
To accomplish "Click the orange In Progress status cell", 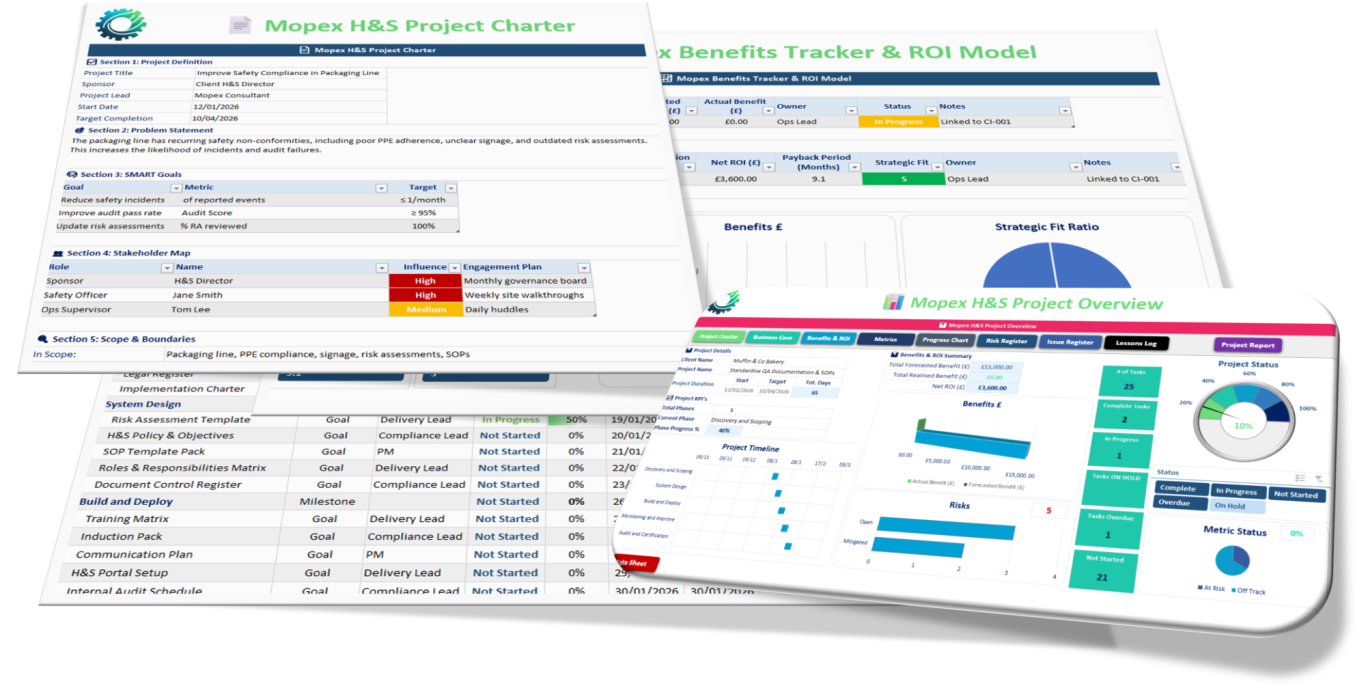I will click(x=898, y=122).
